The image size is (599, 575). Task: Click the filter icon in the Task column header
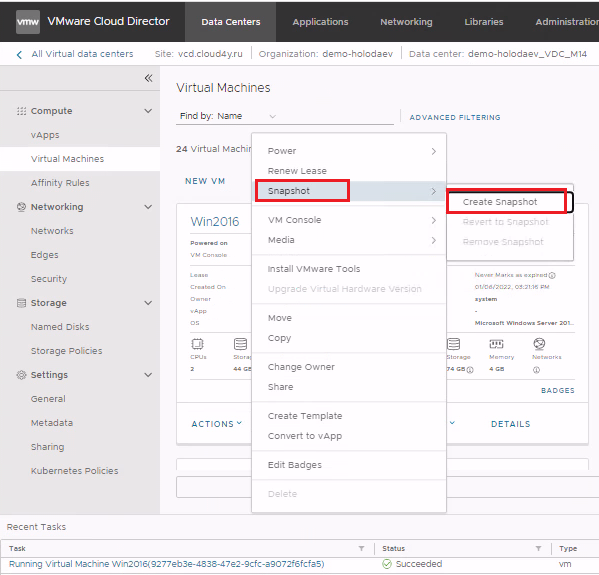click(x=361, y=549)
